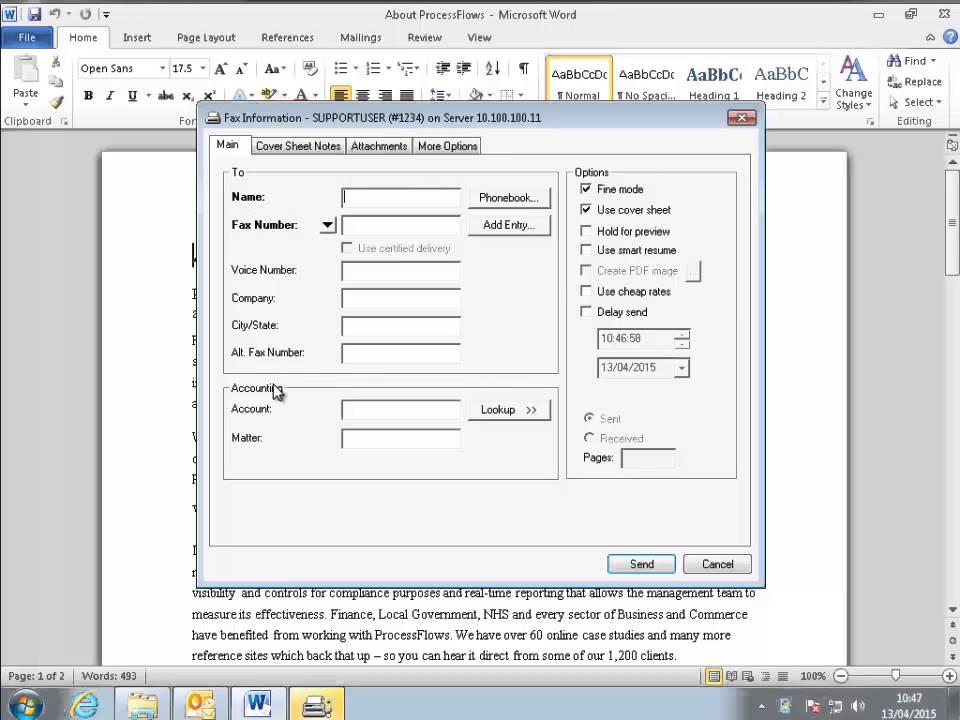Click the Windows Start button
Image resolution: width=960 pixels, height=720 pixels.
(24, 705)
